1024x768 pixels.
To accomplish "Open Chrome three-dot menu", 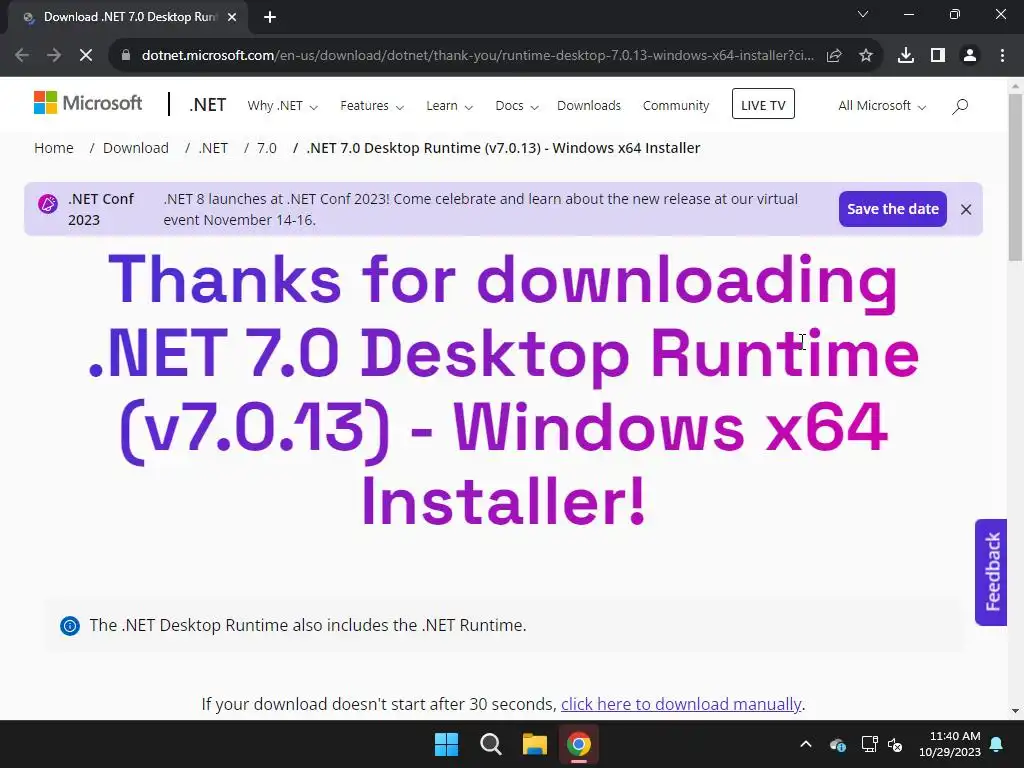I will pos(1002,56).
